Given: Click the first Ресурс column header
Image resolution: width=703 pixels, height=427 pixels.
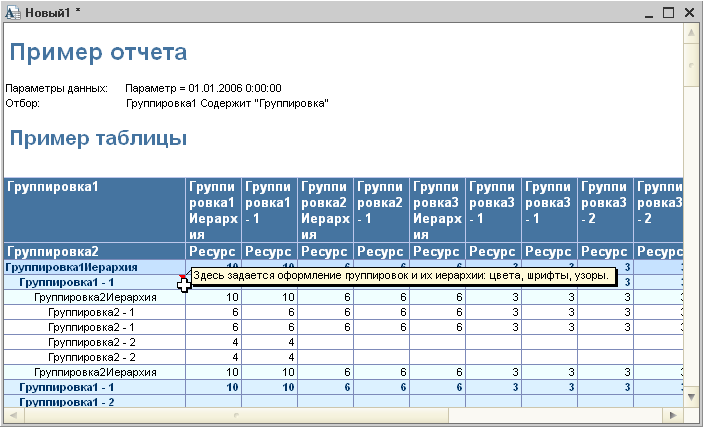Looking at the screenshot, I should (x=213, y=252).
